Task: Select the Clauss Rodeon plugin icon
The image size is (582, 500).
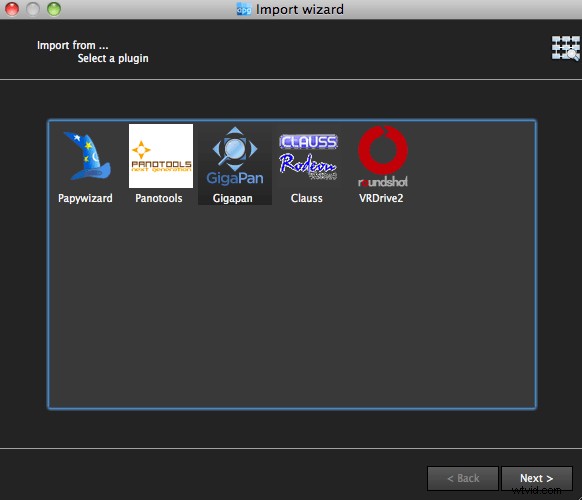Action: (308, 157)
